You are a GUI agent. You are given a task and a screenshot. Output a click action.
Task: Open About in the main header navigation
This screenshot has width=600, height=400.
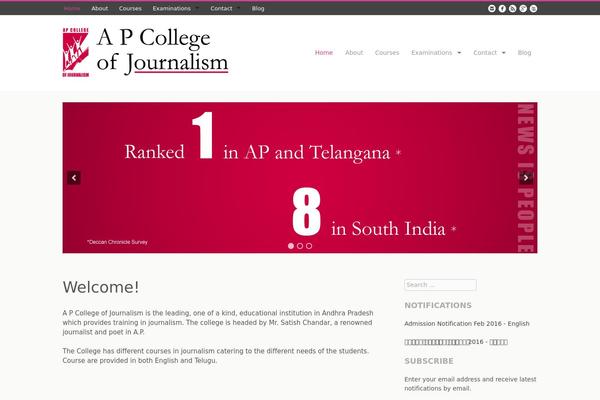(x=354, y=52)
